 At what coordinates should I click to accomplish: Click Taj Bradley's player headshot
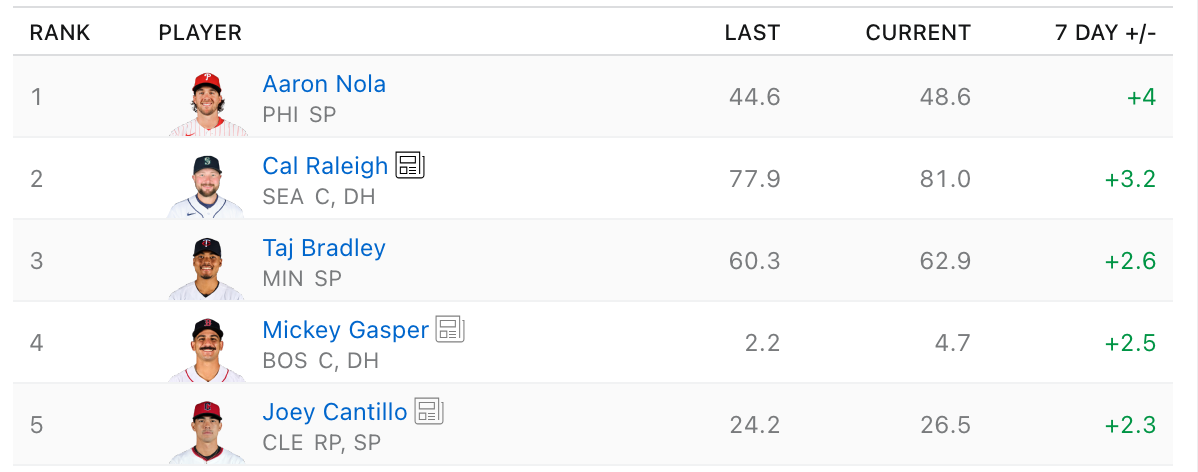[x=206, y=267]
